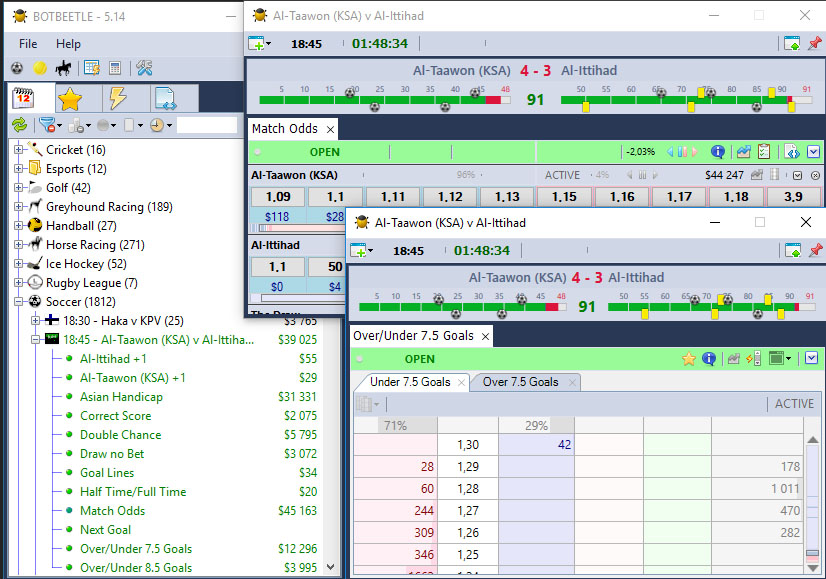Expand the Cricket (16) tree node
826x579 pixels.
coord(18,150)
